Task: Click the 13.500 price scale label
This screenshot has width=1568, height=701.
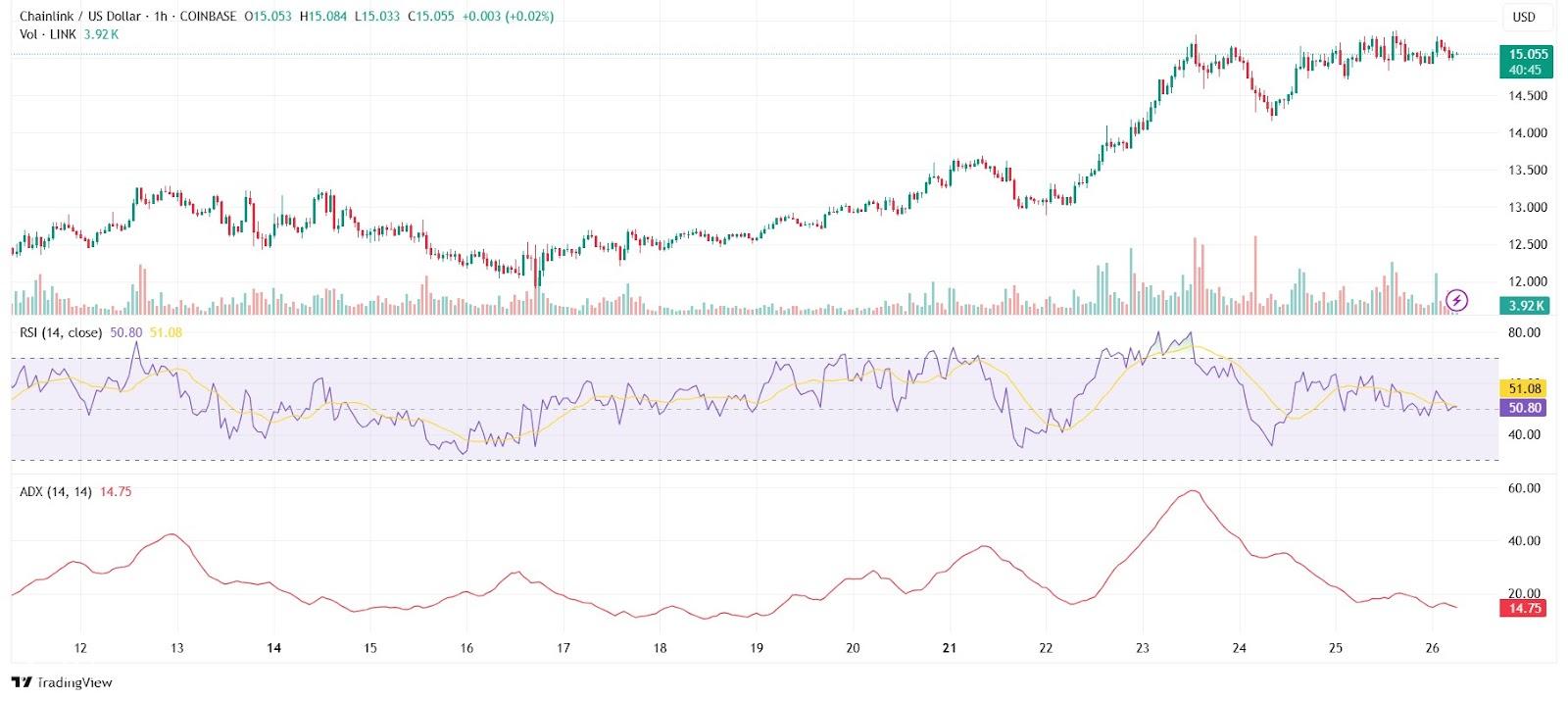Action: coord(1528,171)
